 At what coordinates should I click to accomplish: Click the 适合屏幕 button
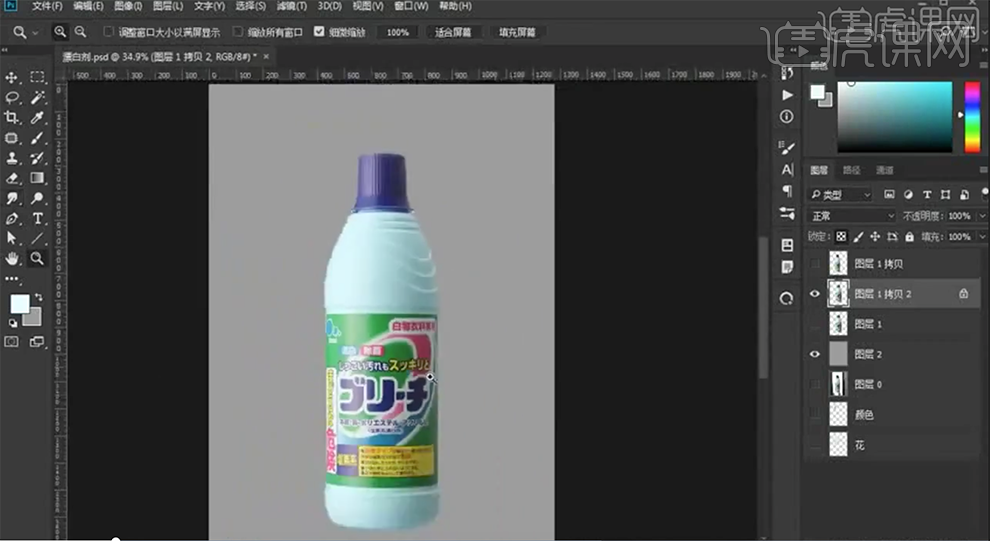point(453,32)
